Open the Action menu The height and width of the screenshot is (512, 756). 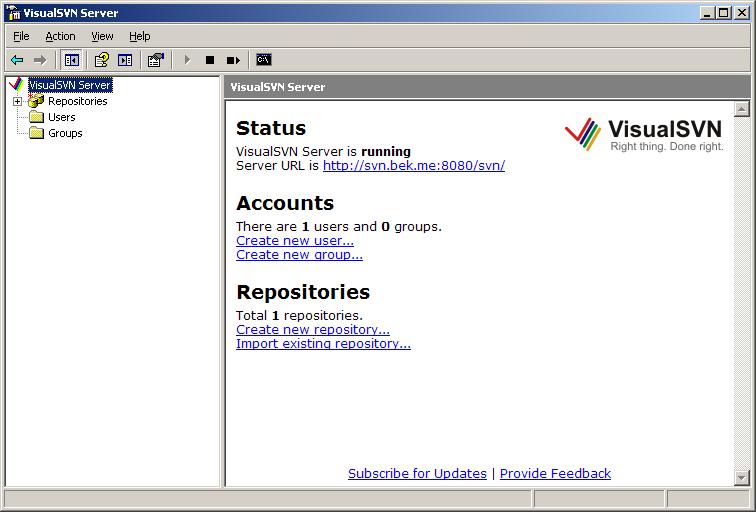[60, 36]
